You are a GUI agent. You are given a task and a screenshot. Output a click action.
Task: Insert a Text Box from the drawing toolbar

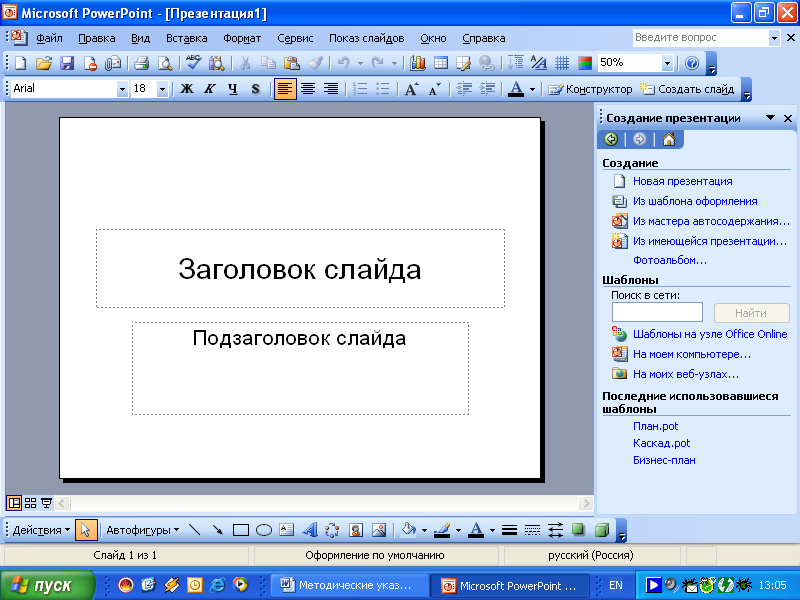[287, 530]
